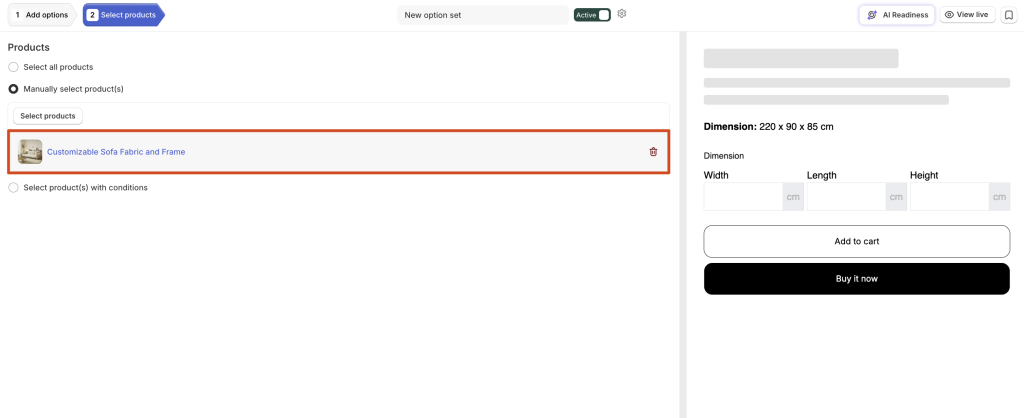Edit the New option set name field
The image size is (1024, 418).
tap(483, 15)
